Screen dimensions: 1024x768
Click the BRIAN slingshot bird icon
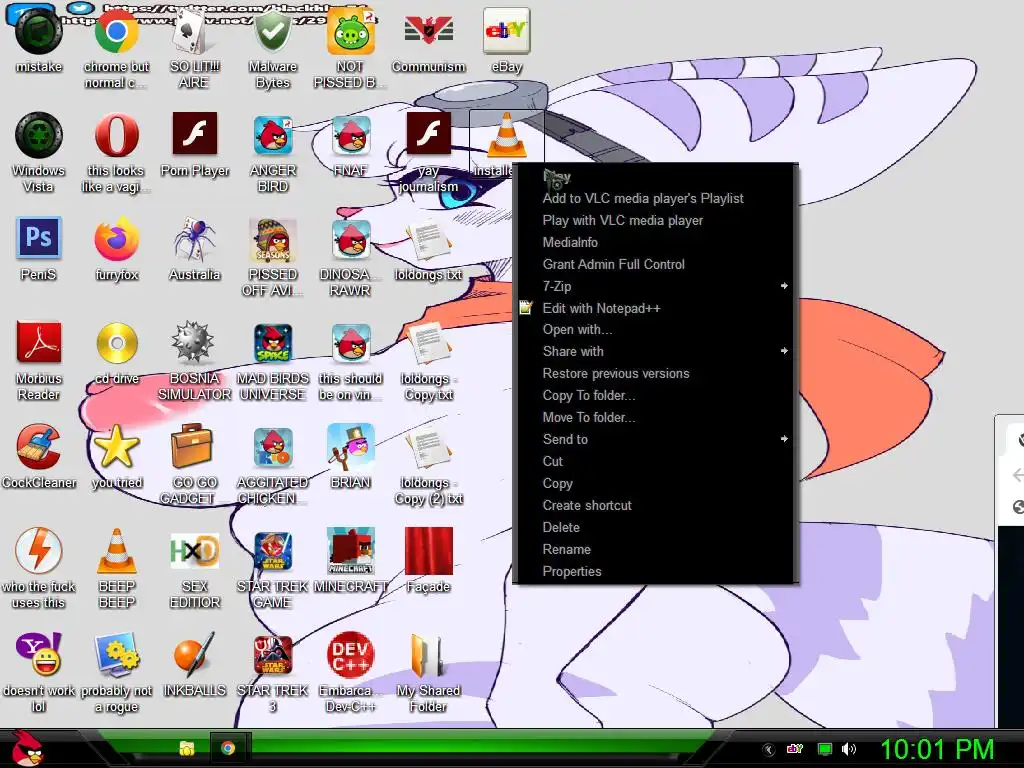[351, 447]
